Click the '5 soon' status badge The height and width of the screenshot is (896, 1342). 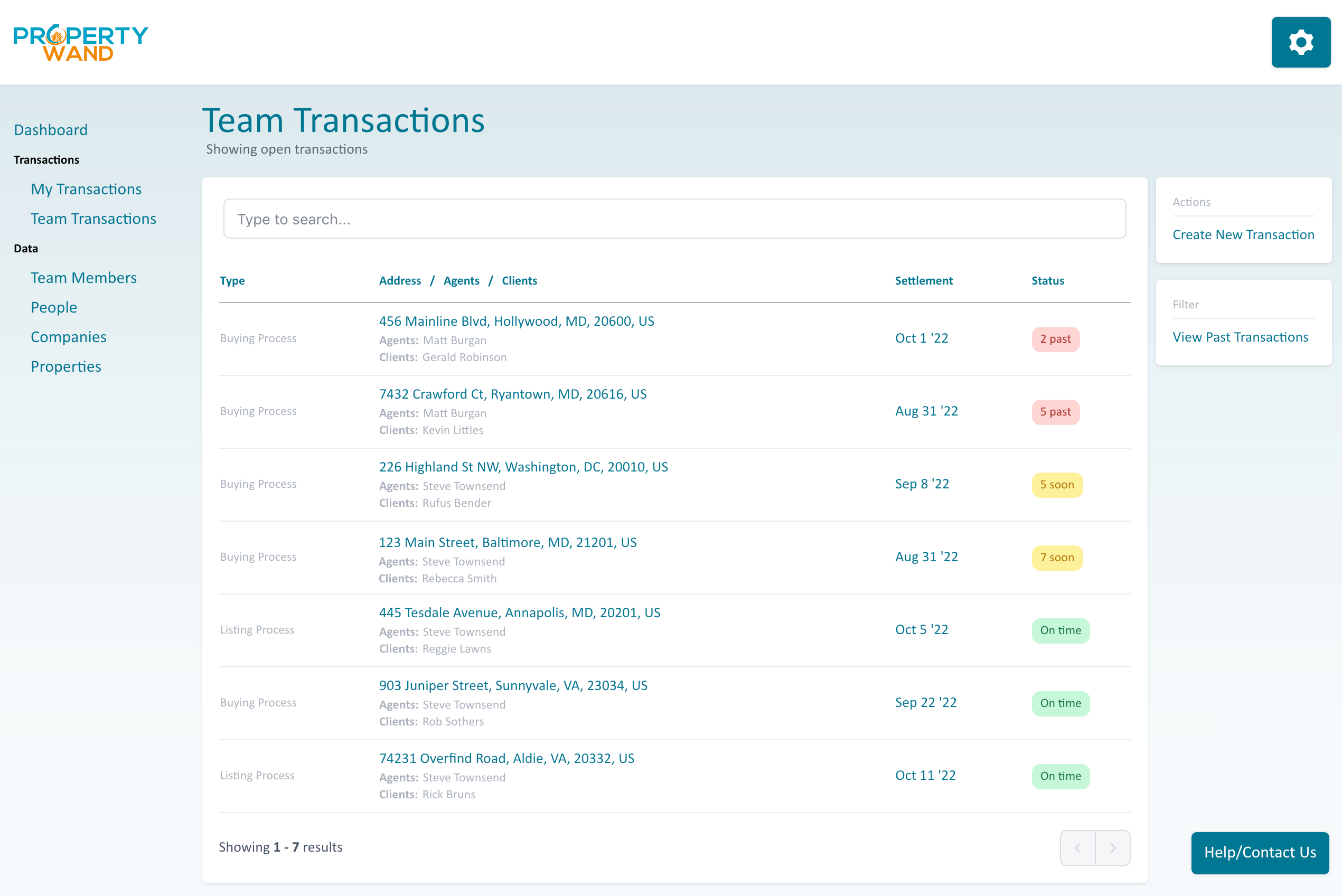(x=1057, y=485)
